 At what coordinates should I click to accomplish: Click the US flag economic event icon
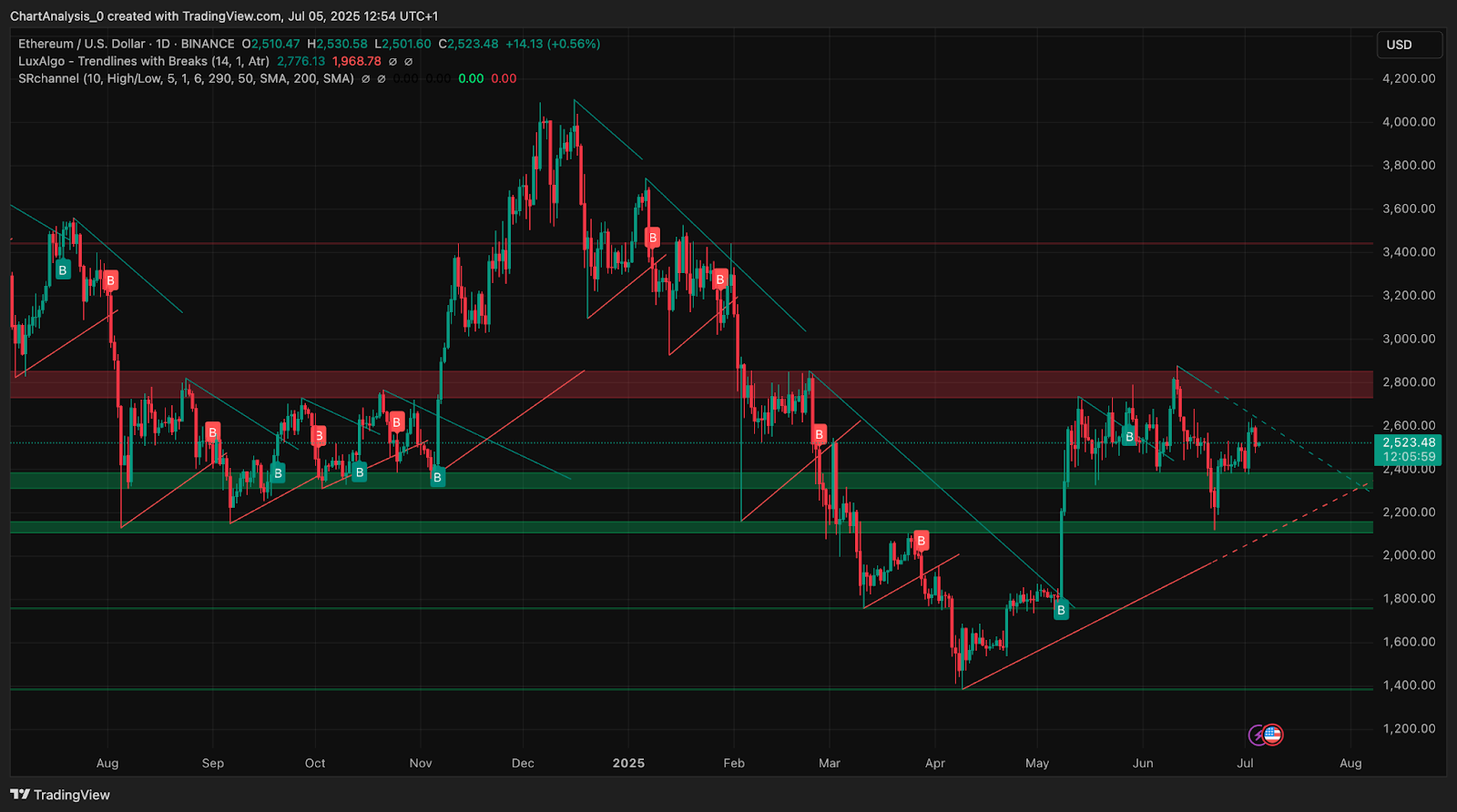click(1273, 735)
